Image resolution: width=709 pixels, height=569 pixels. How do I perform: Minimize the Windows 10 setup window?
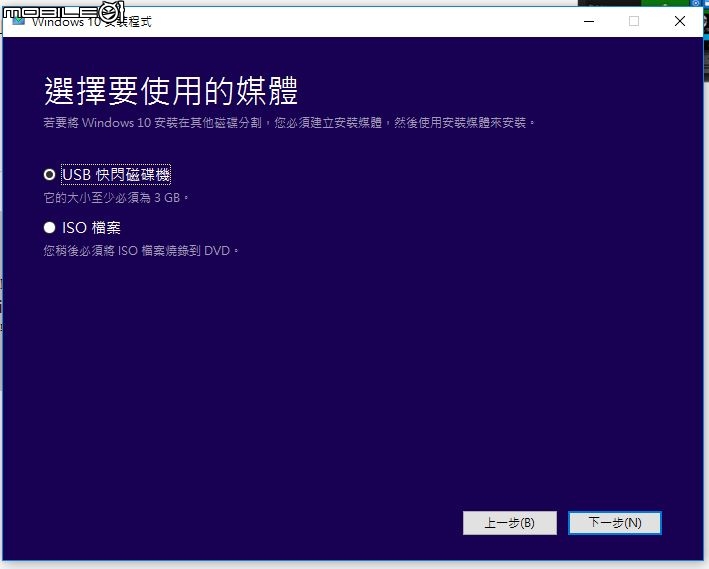click(589, 21)
